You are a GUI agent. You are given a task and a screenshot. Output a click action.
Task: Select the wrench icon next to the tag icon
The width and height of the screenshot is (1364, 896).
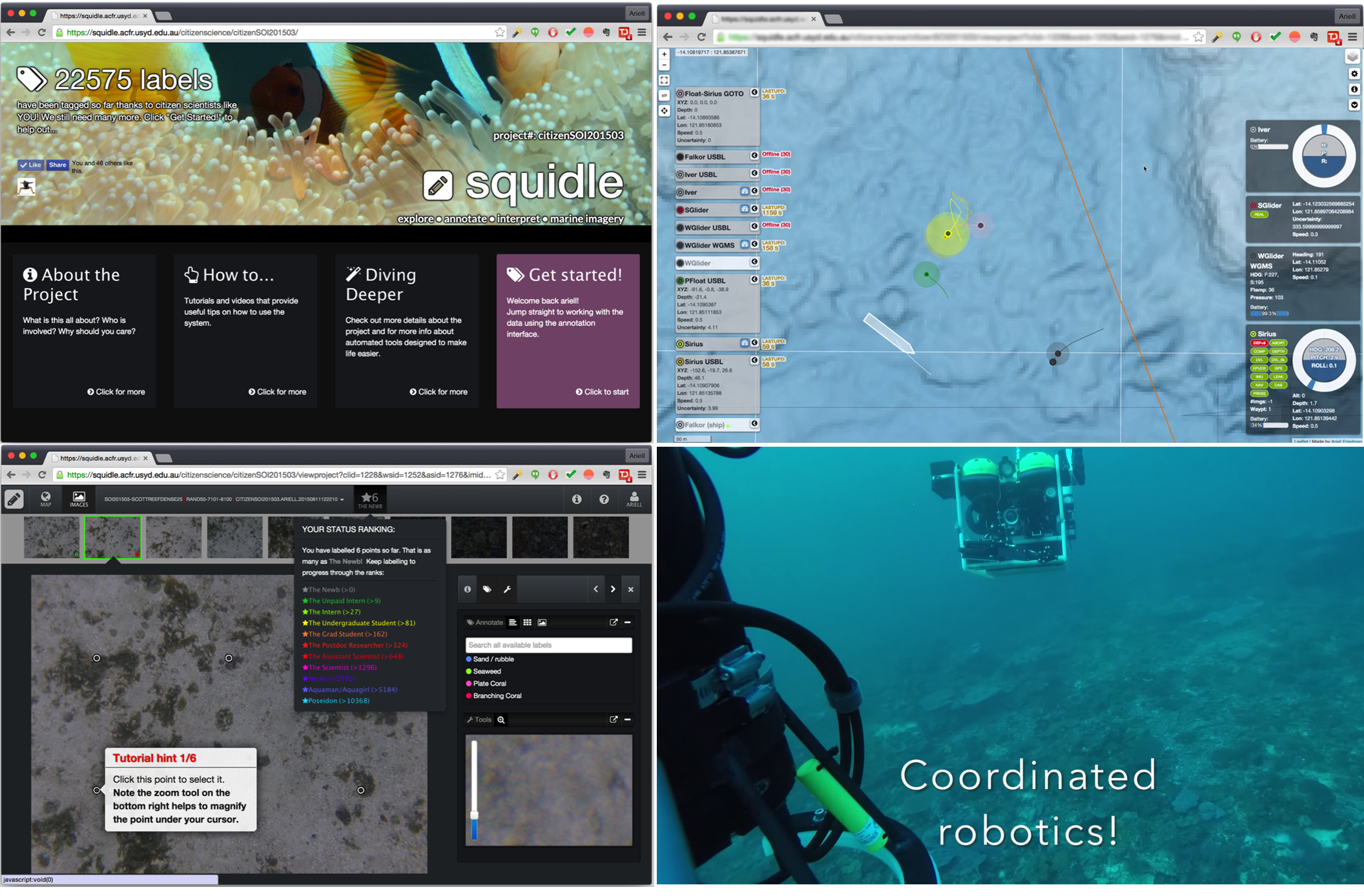(507, 589)
